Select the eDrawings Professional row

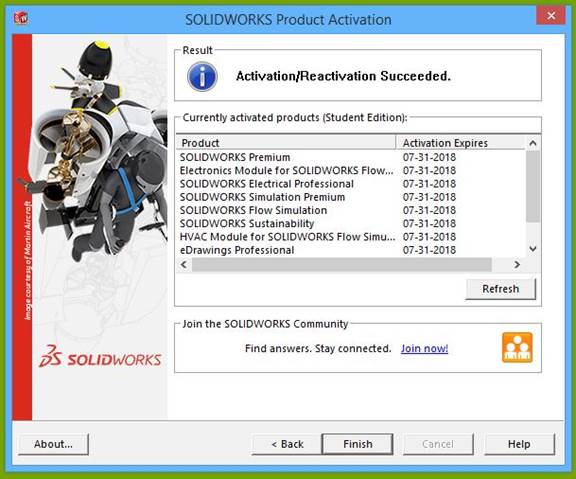pos(351,250)
